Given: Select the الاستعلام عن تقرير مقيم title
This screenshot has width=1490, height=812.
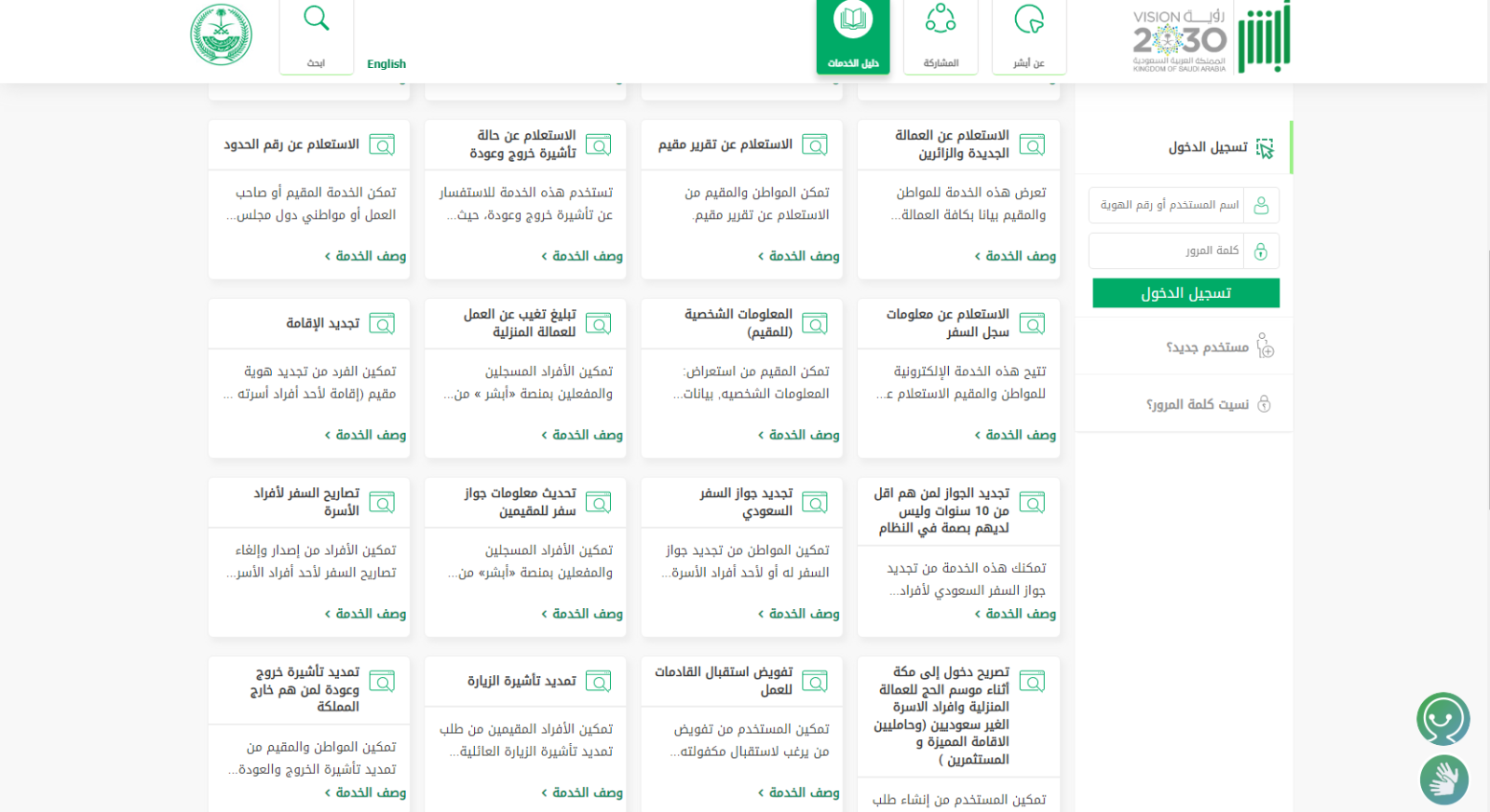Looking at the screenshot, I should click(725, 144).
